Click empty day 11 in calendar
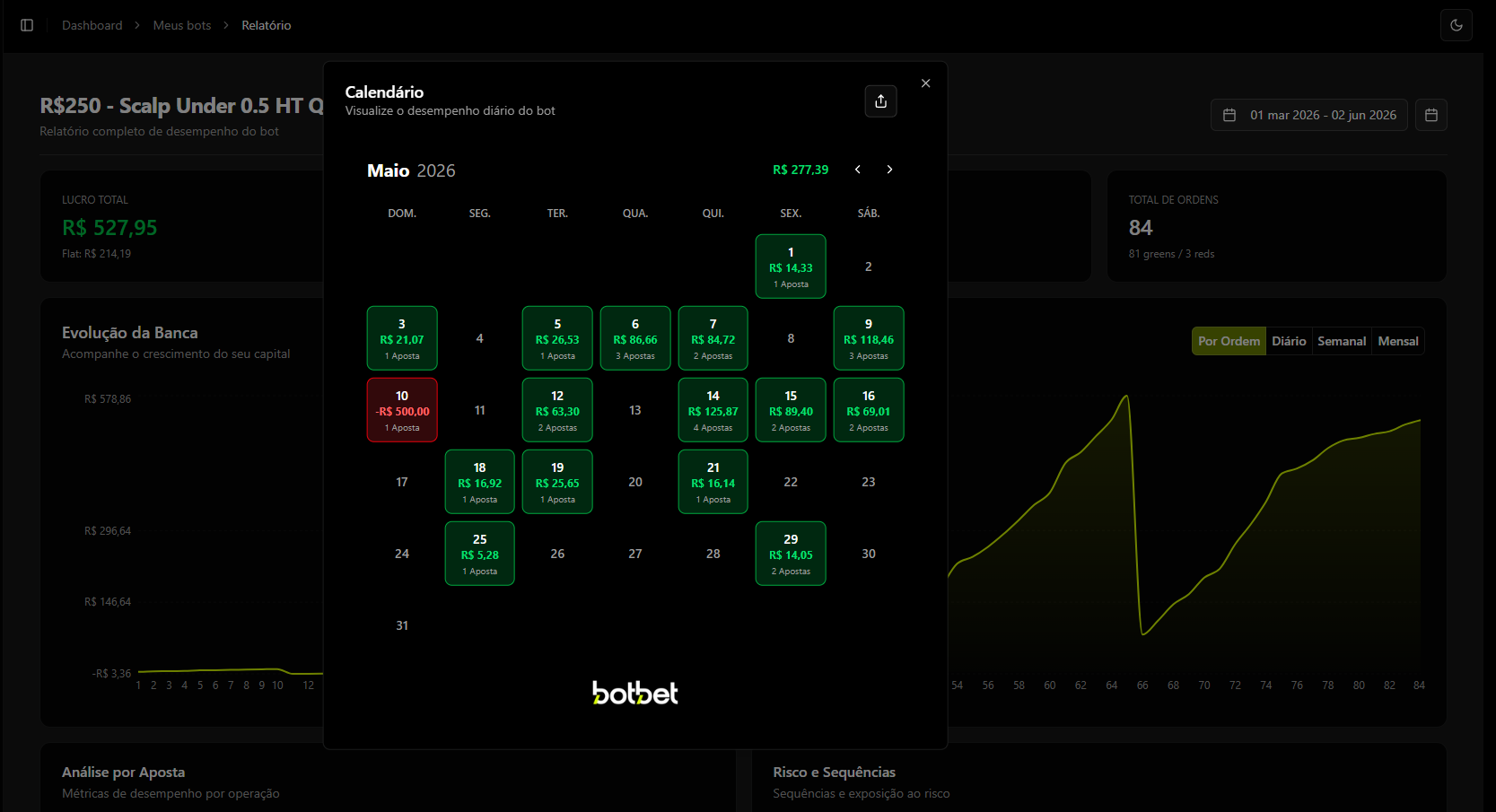Viewport: 1496px width, 812px height. 480,410
